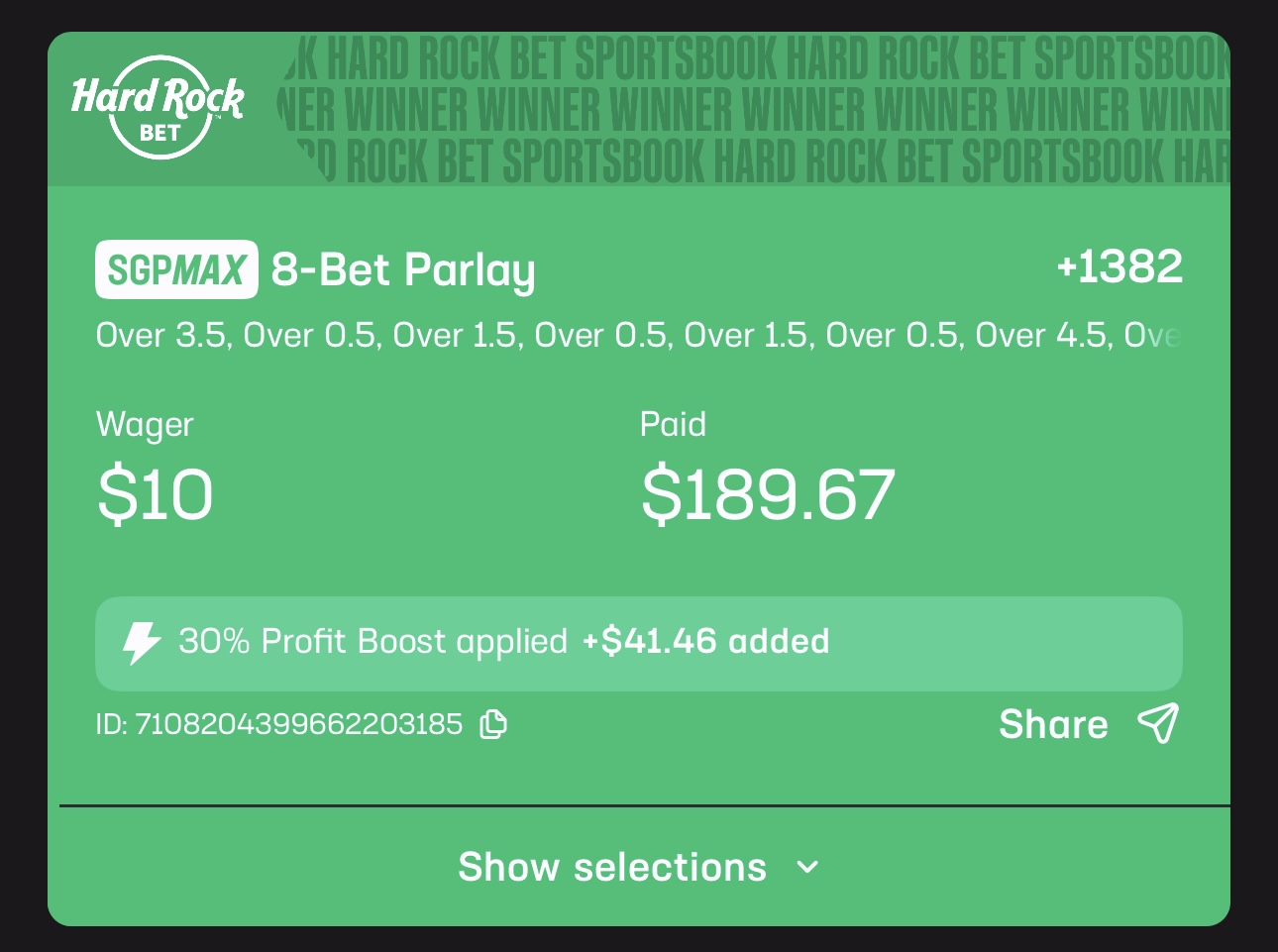Click the lightning bolt boost icon
1278x952 pixels.
141,642
